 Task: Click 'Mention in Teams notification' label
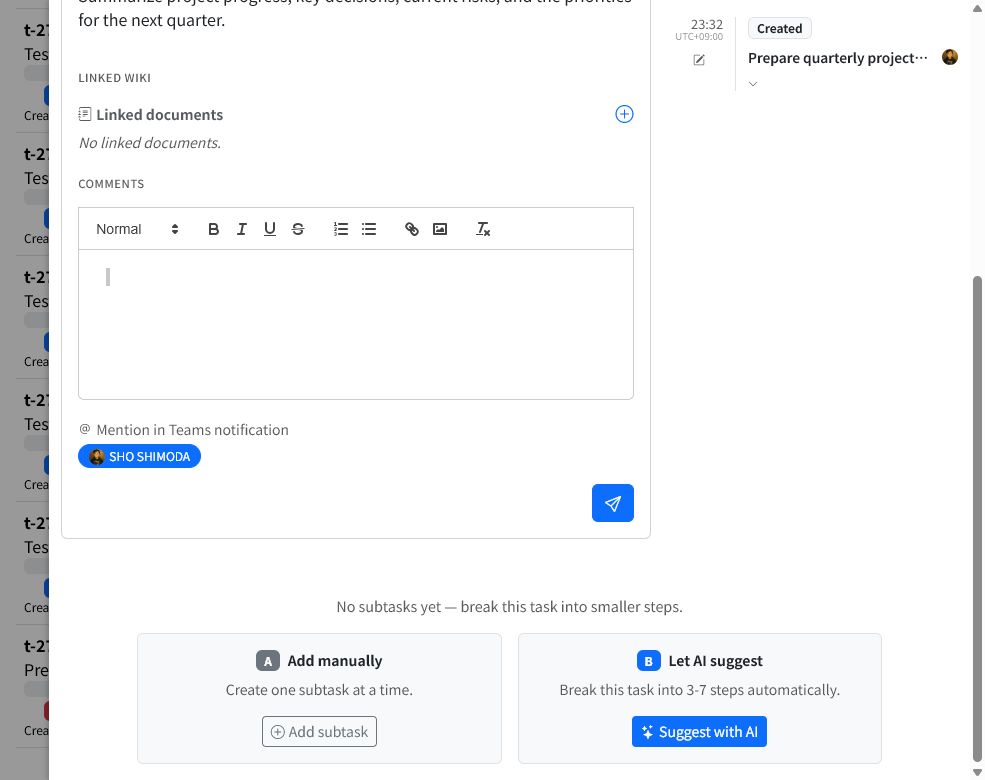point(192,430)
